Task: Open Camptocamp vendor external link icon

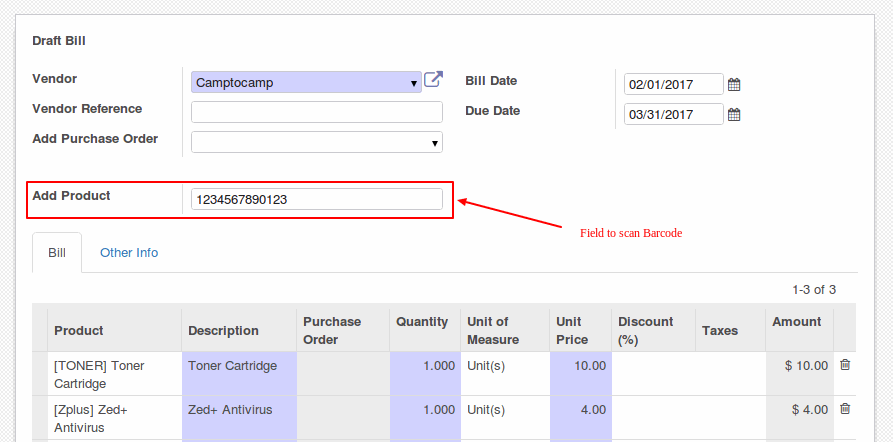Action: tap(433, 79)
